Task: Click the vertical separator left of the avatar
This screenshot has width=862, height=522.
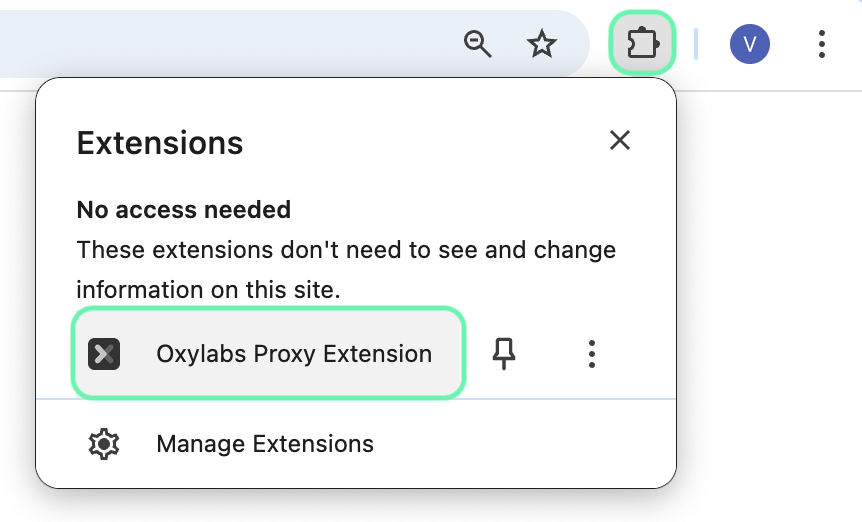Action: click(x=696, y=43)
